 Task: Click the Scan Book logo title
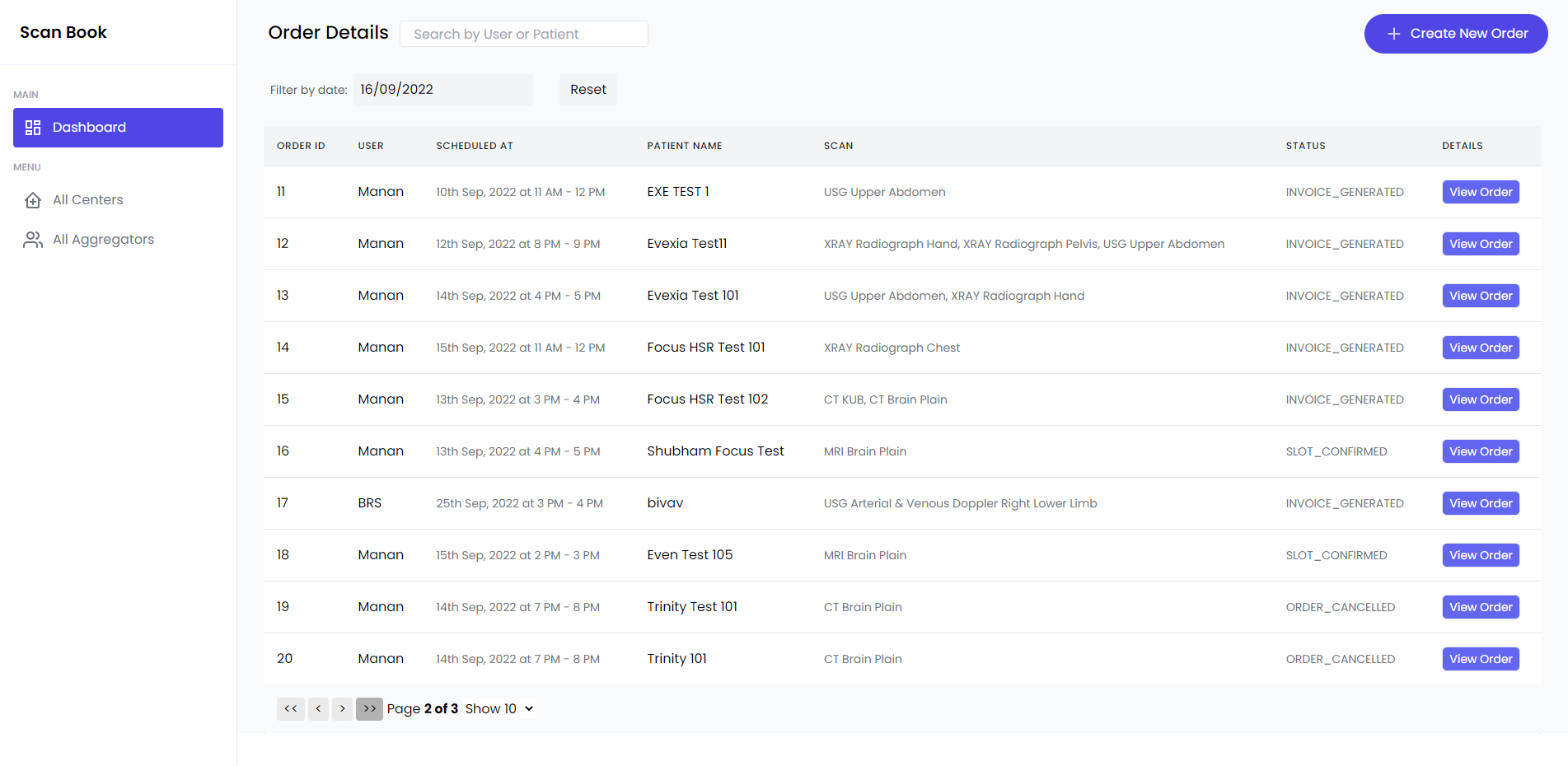coord(63,32)
